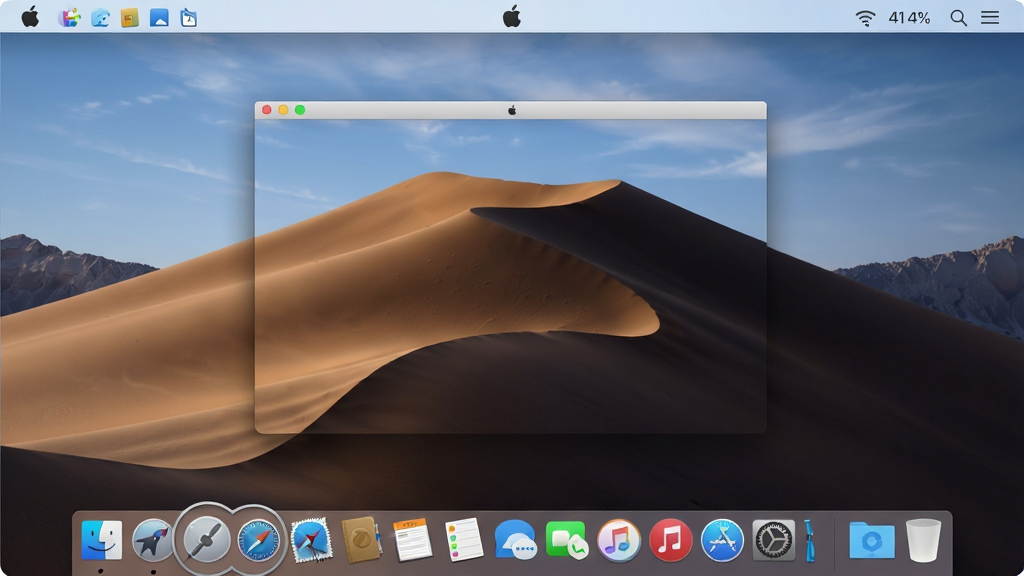The image size is (1024, 576).
Task: Click the dune image inside the window
Action: (511, 276)
